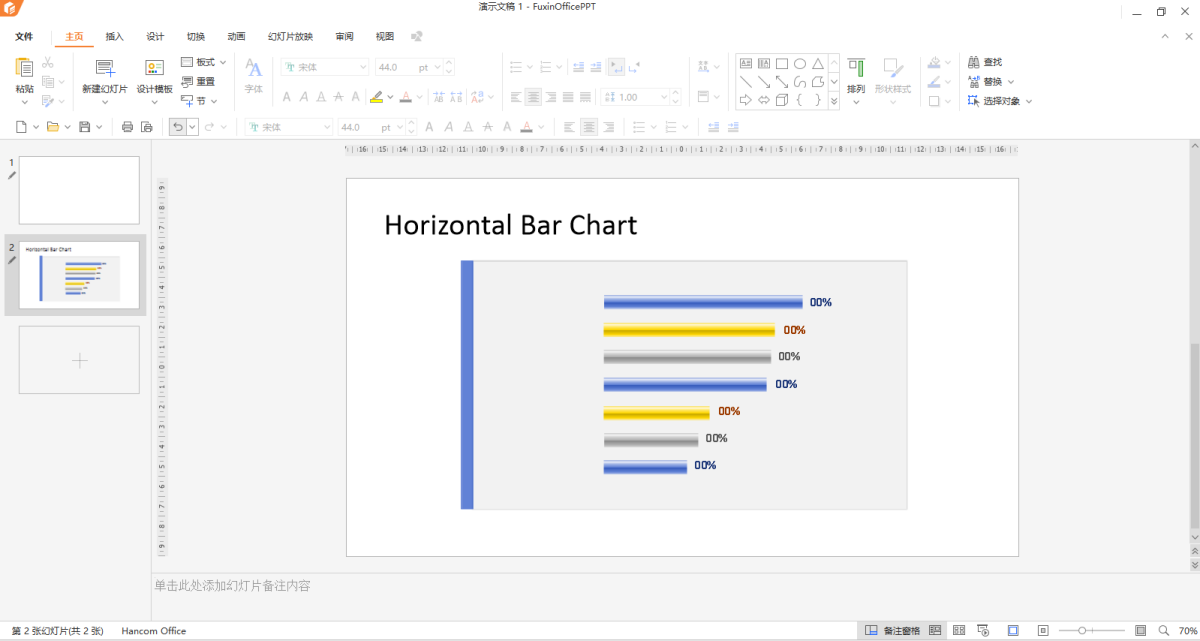
Task: Click the Find (查找) button
Action: click(x=984, y=62)
